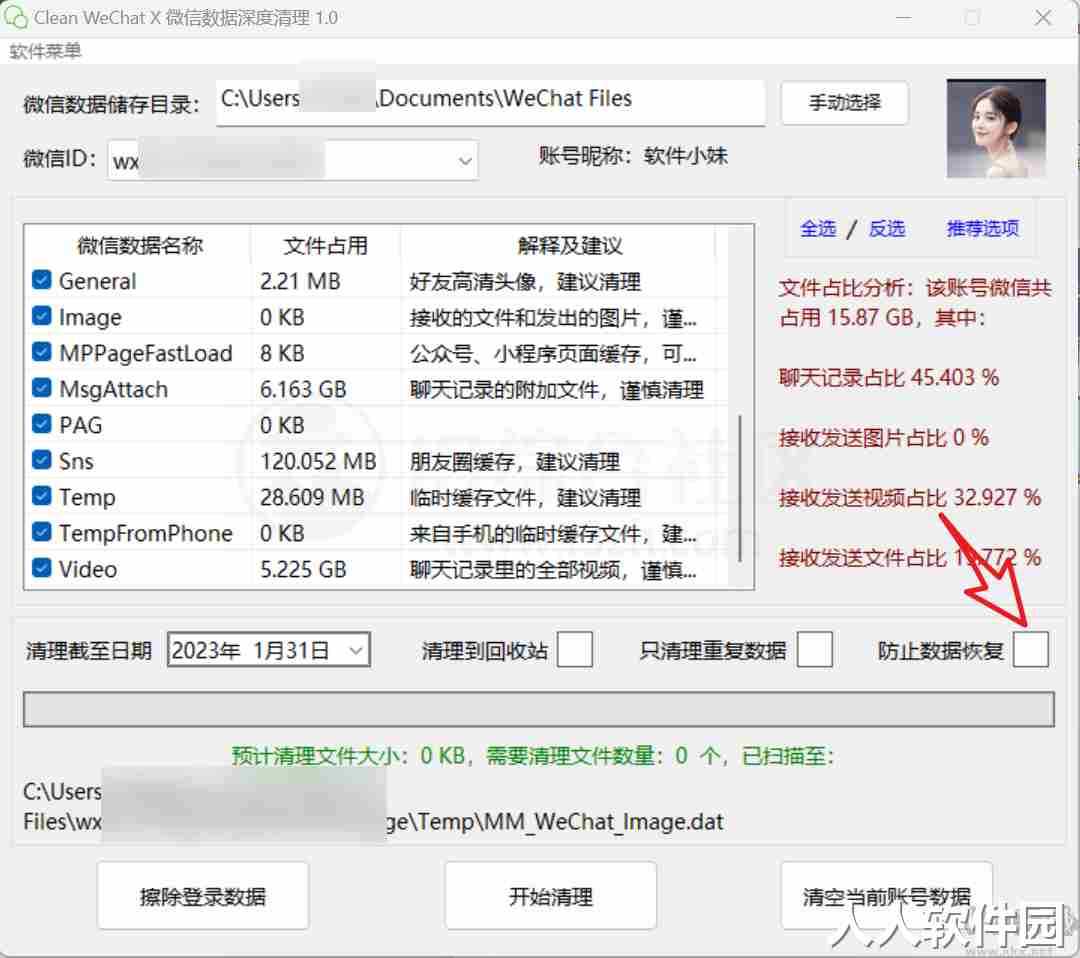Screen dimensions: 1080x958
Task: Uncheck the MPPageFastLoad checkbox
Action: (42, 352)
